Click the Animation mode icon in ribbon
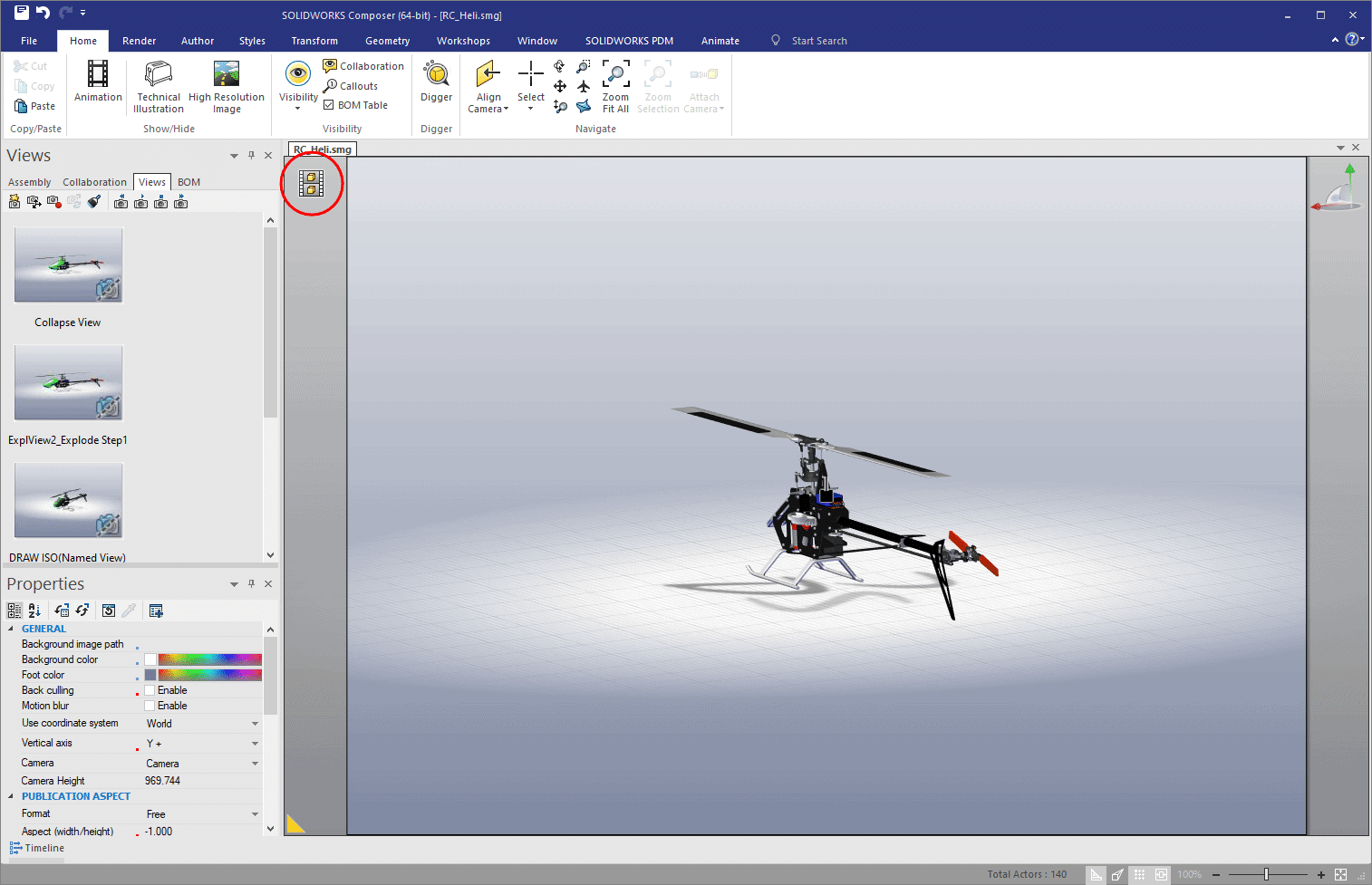The height and width of the screenshot is (885, 1372). coord(98,74)
